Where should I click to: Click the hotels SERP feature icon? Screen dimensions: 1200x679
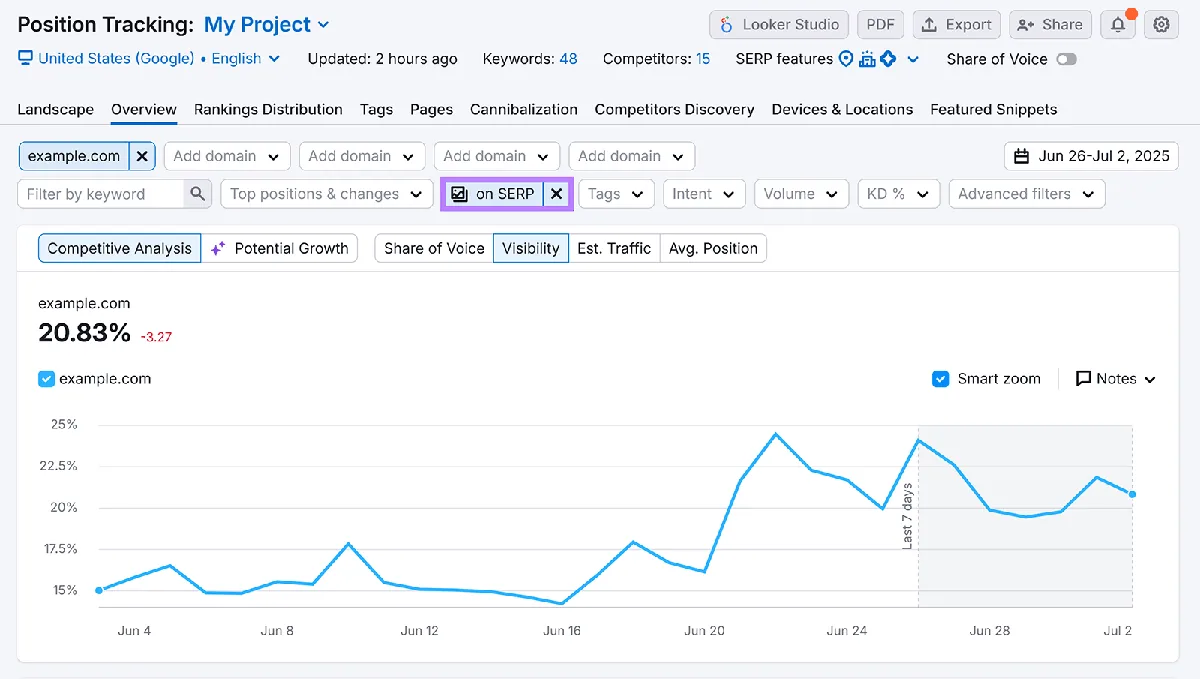click(x=867, y=59)
